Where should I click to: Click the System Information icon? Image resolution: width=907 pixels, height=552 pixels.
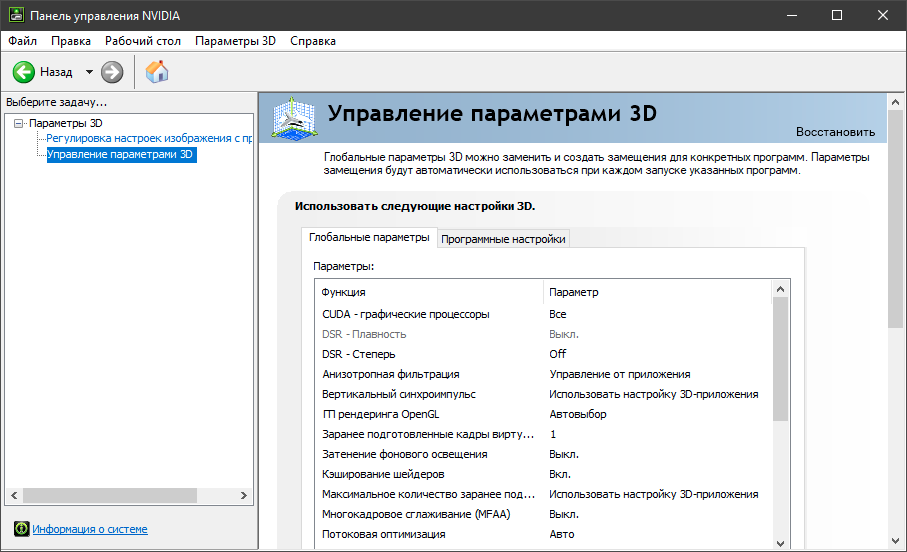(21, 528)
